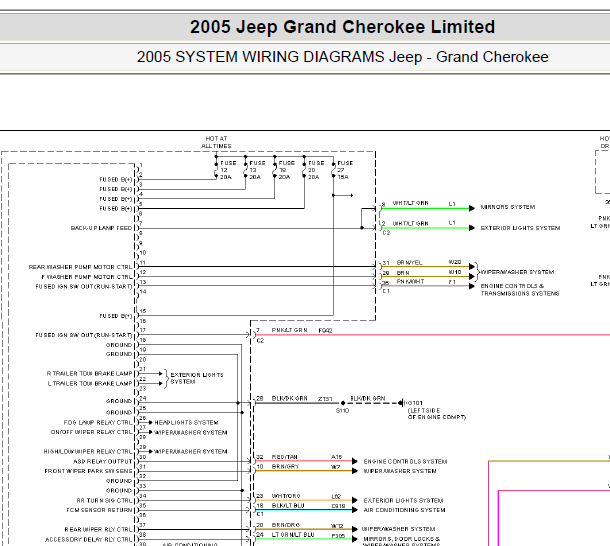The width and height of the screenshot is (610, 546).
Task: Click the 'RR TURN SIG CTRL' label
Action: click(x=105, y=500)
